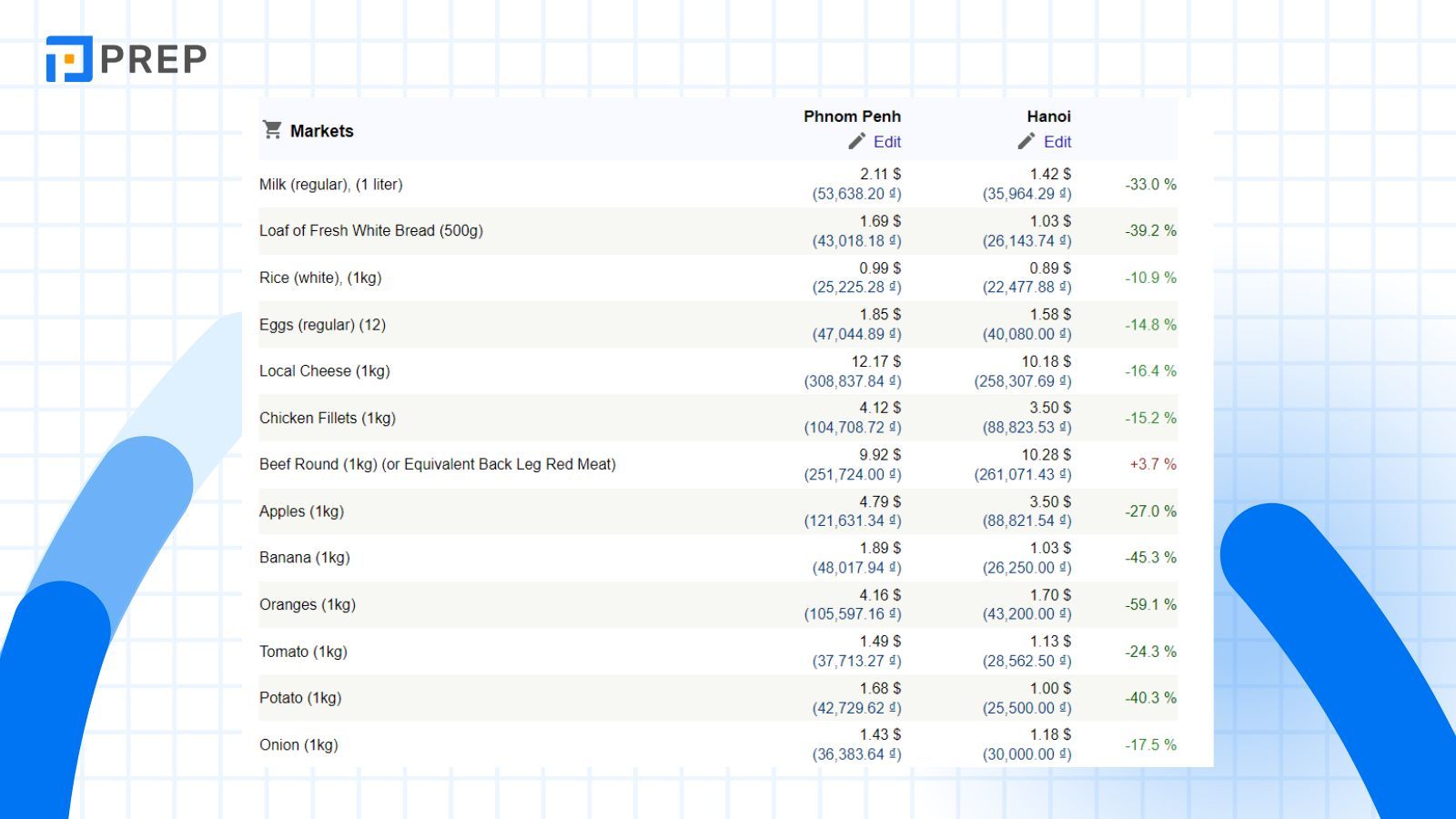Click the -33.0 % milk difference
Screen dimensions: 1456x819
coord(1150,185)
